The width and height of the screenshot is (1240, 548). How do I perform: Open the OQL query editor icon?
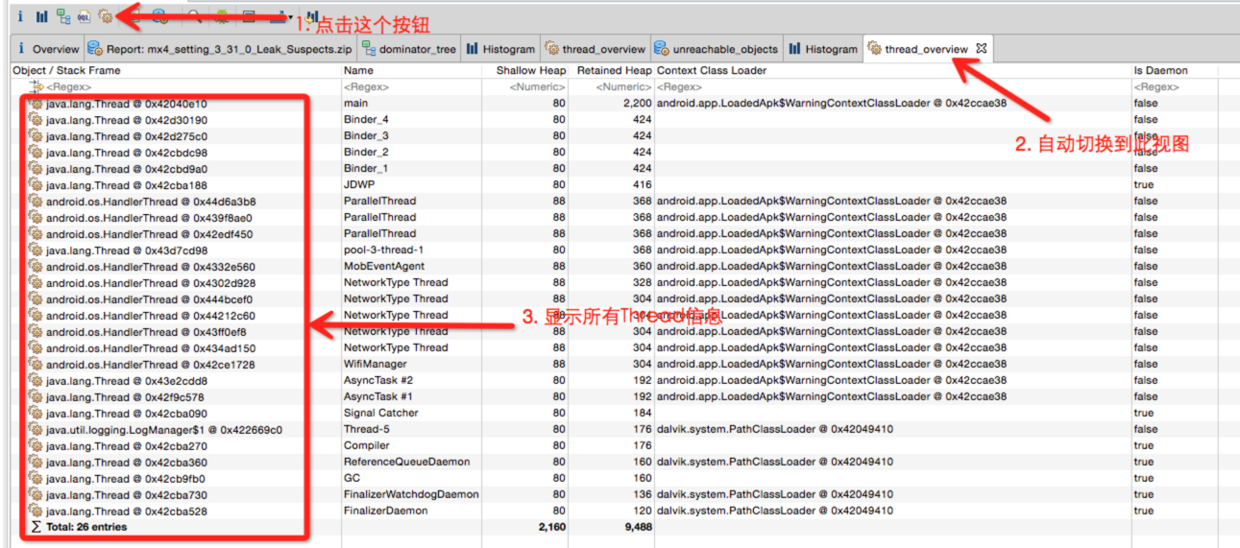click(84, 16)
